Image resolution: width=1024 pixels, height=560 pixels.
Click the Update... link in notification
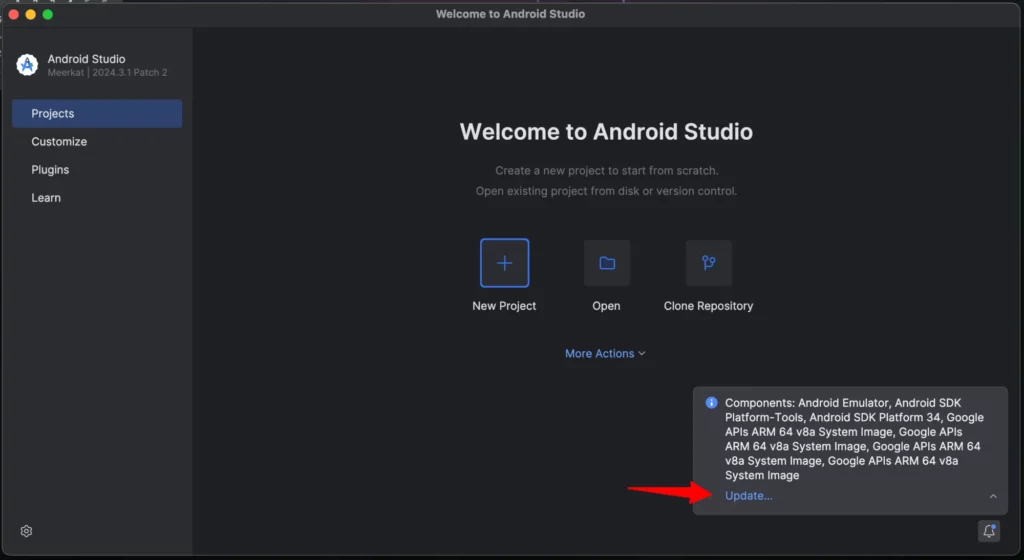tap(748, 495)
